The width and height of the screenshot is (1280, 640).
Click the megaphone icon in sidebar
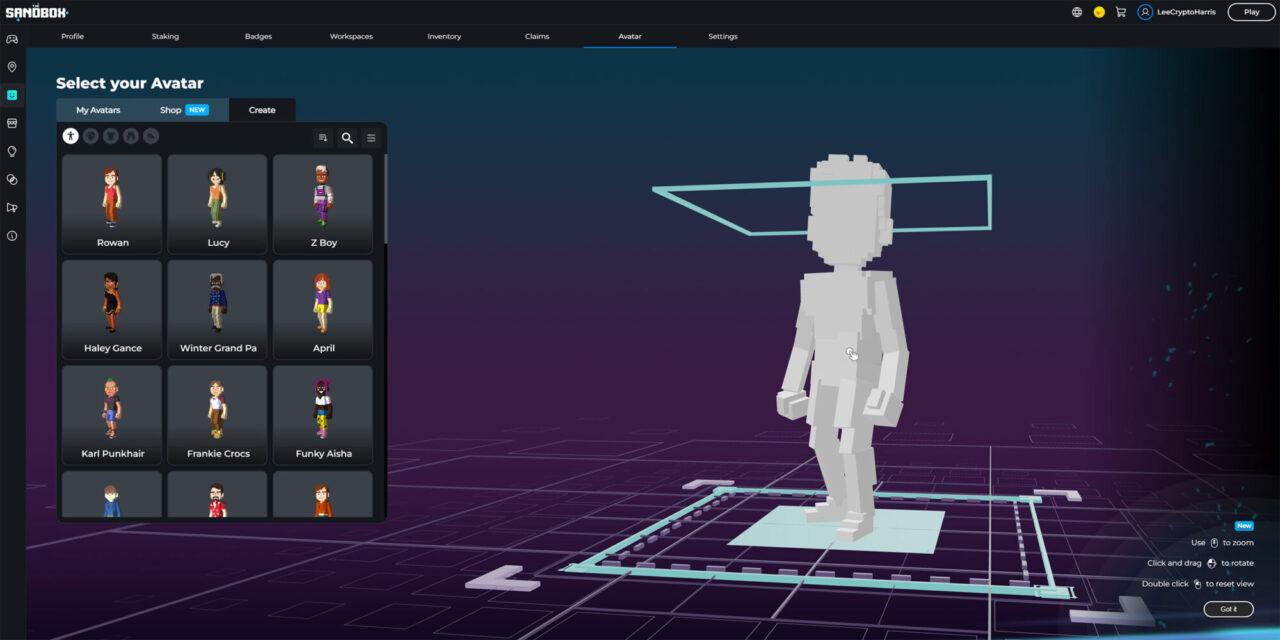click(12, 208)
